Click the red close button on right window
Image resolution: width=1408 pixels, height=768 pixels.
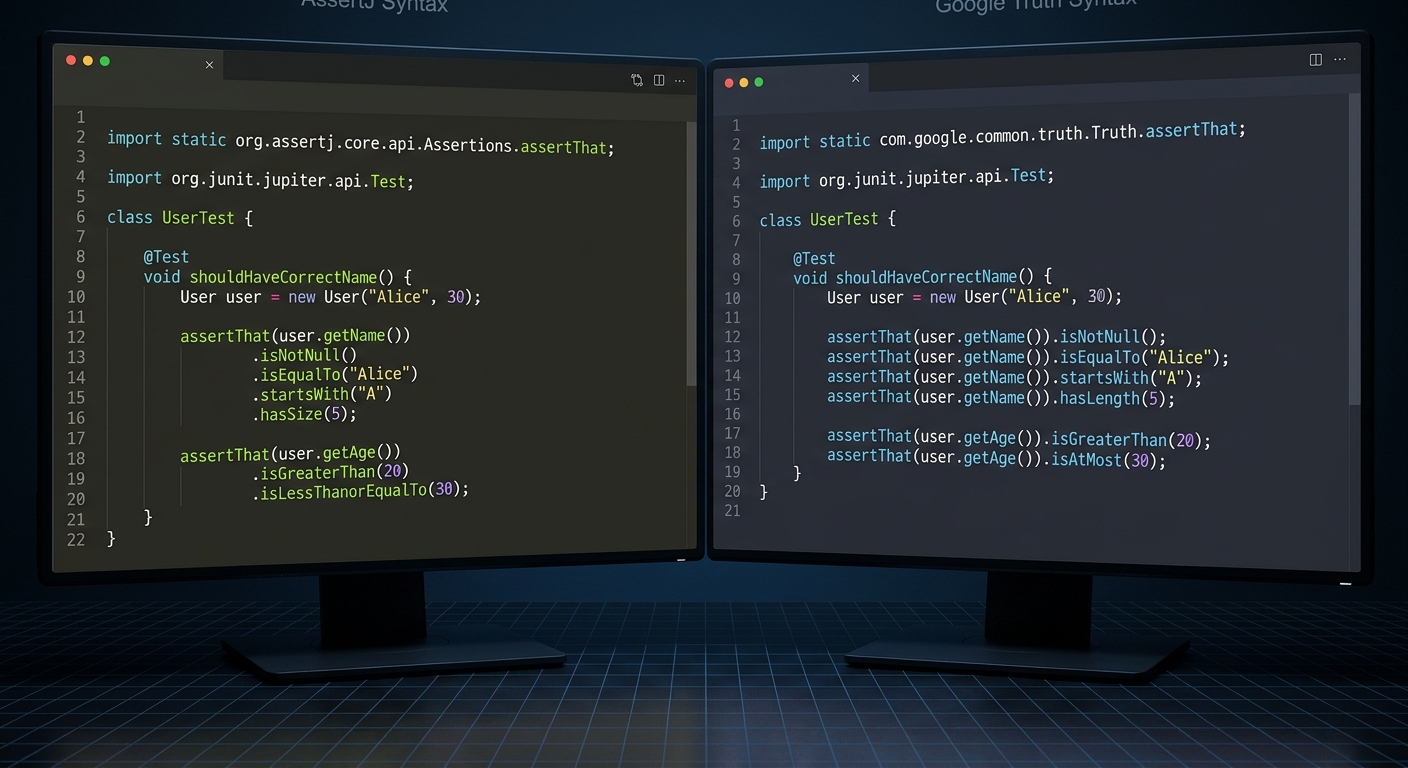tap(728, 82)
